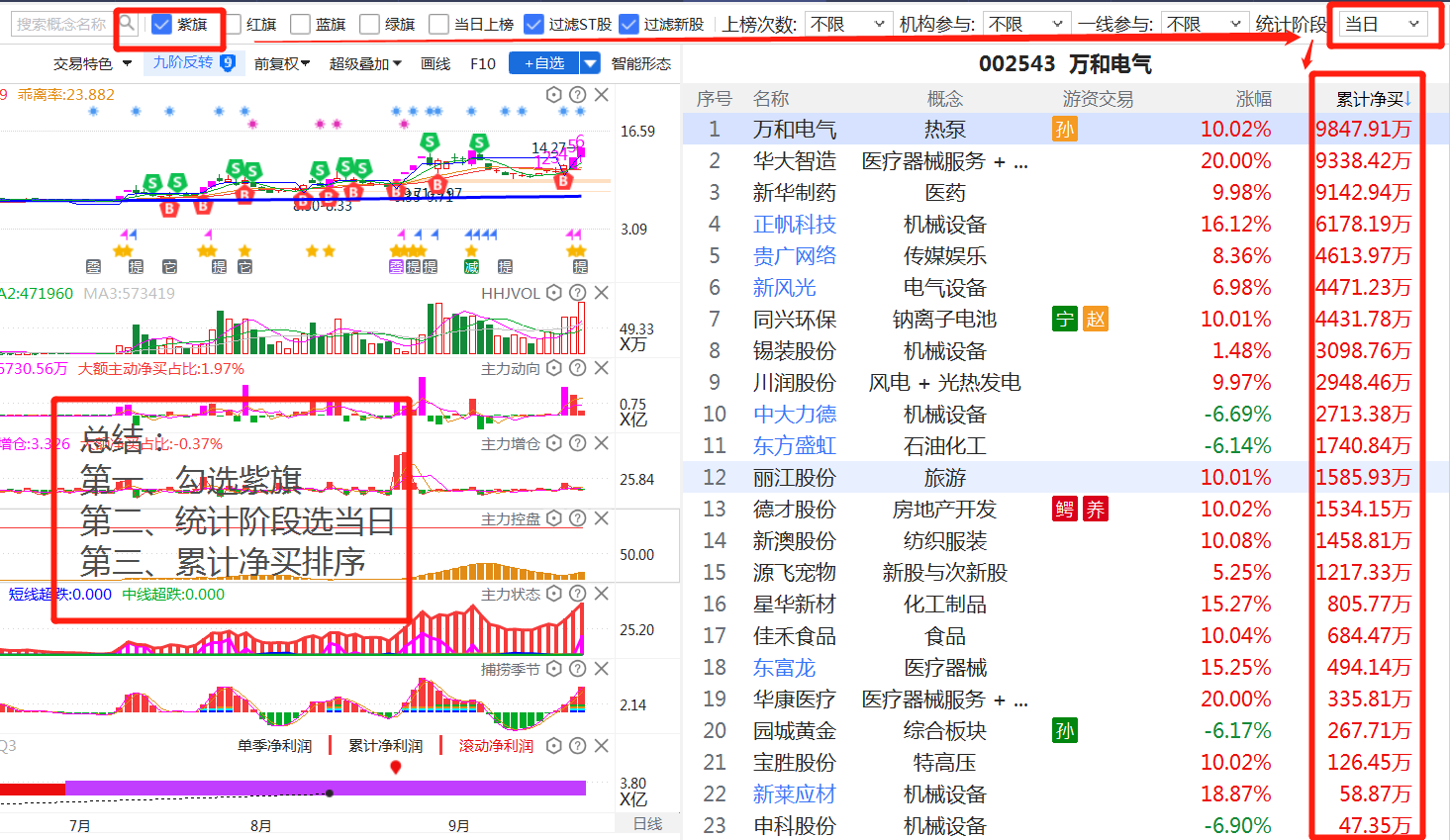Open settings hexagon of main K-line chart
1450x840 pixels.
(x=554, y=95)
